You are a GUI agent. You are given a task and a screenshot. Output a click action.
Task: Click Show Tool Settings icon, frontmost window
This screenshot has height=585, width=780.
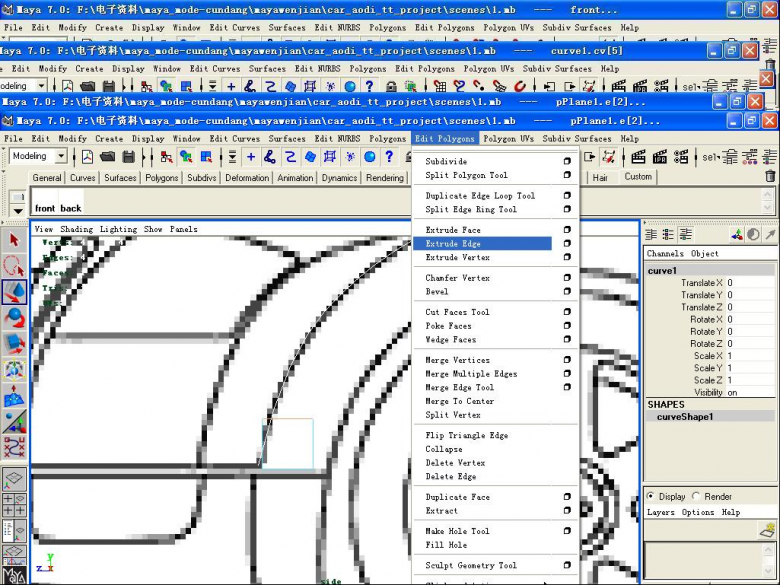click(750, 157)
